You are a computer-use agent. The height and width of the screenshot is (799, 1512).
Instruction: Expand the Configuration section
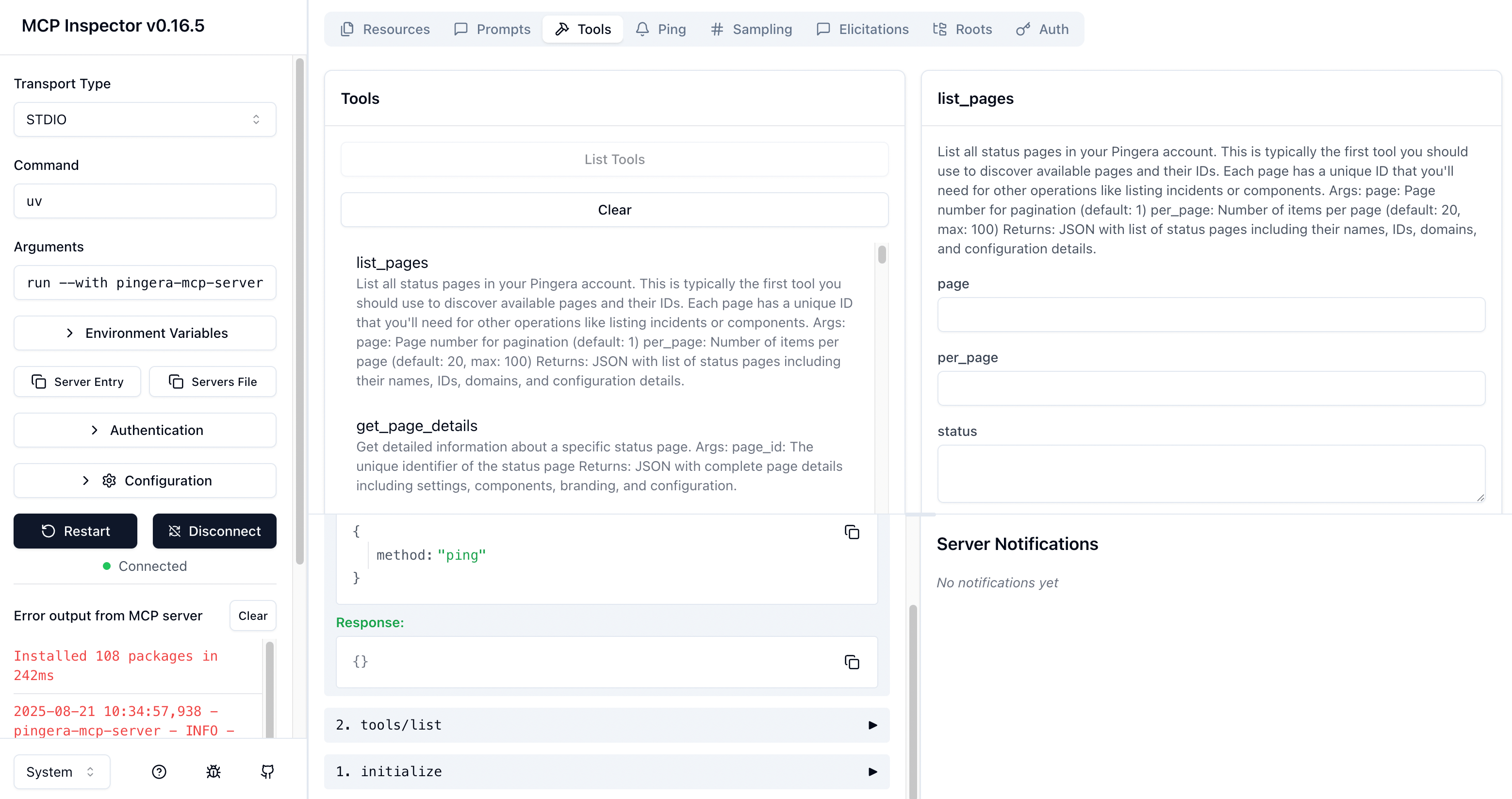[145, 481]
